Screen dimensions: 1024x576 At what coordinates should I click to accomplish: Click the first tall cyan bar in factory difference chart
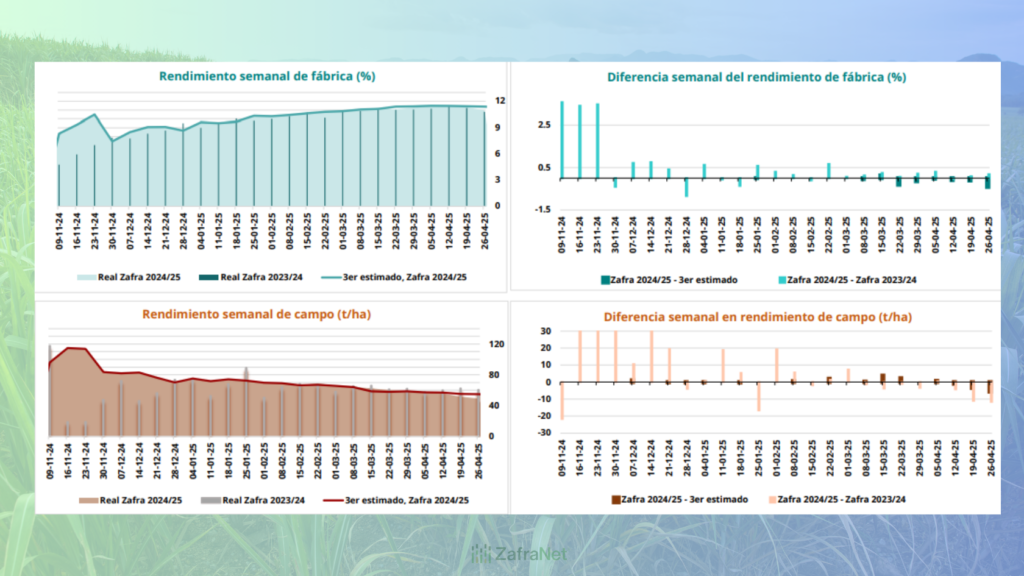tap(562, 139)
